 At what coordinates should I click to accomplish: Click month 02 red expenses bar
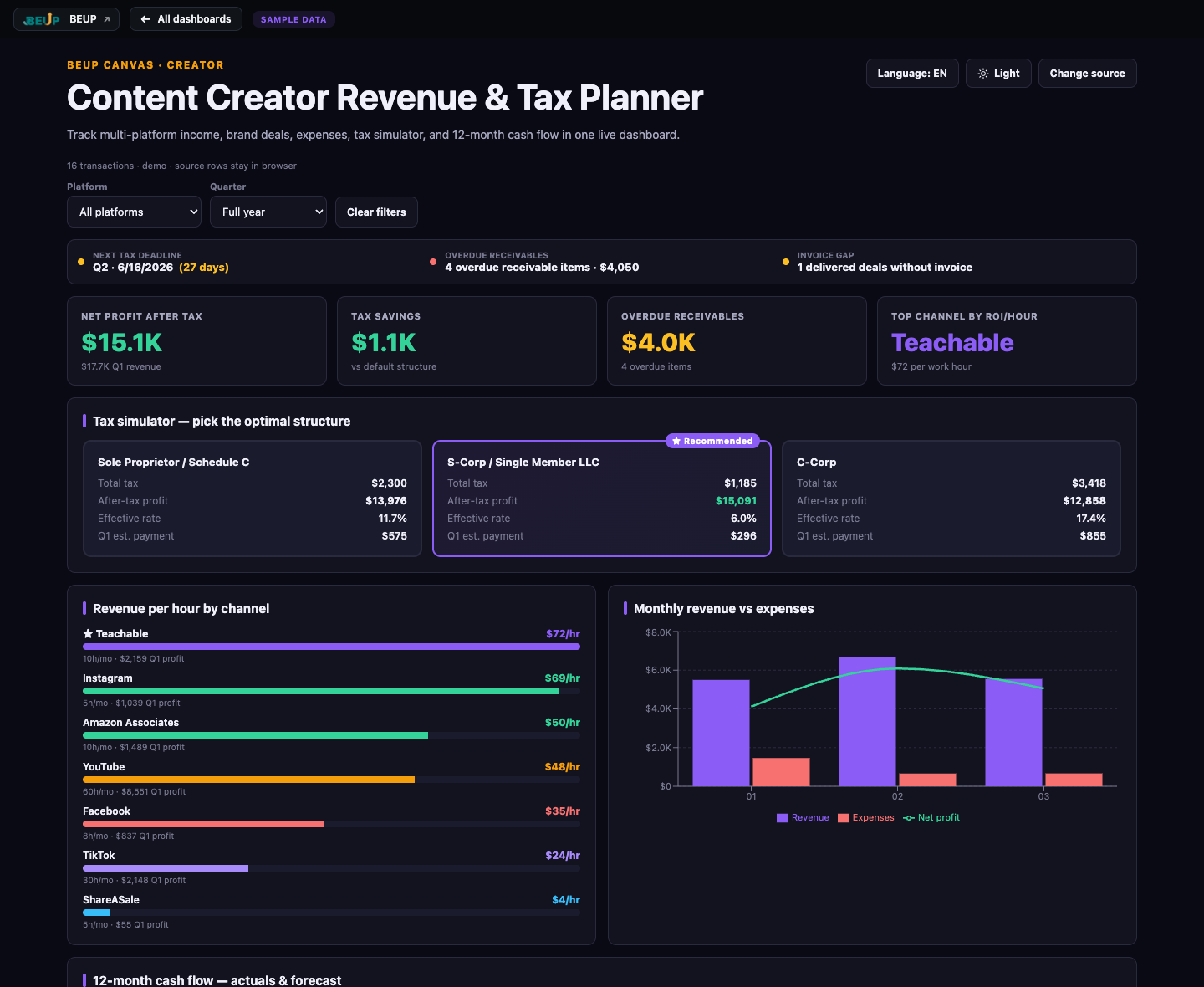tap(927, 780)
